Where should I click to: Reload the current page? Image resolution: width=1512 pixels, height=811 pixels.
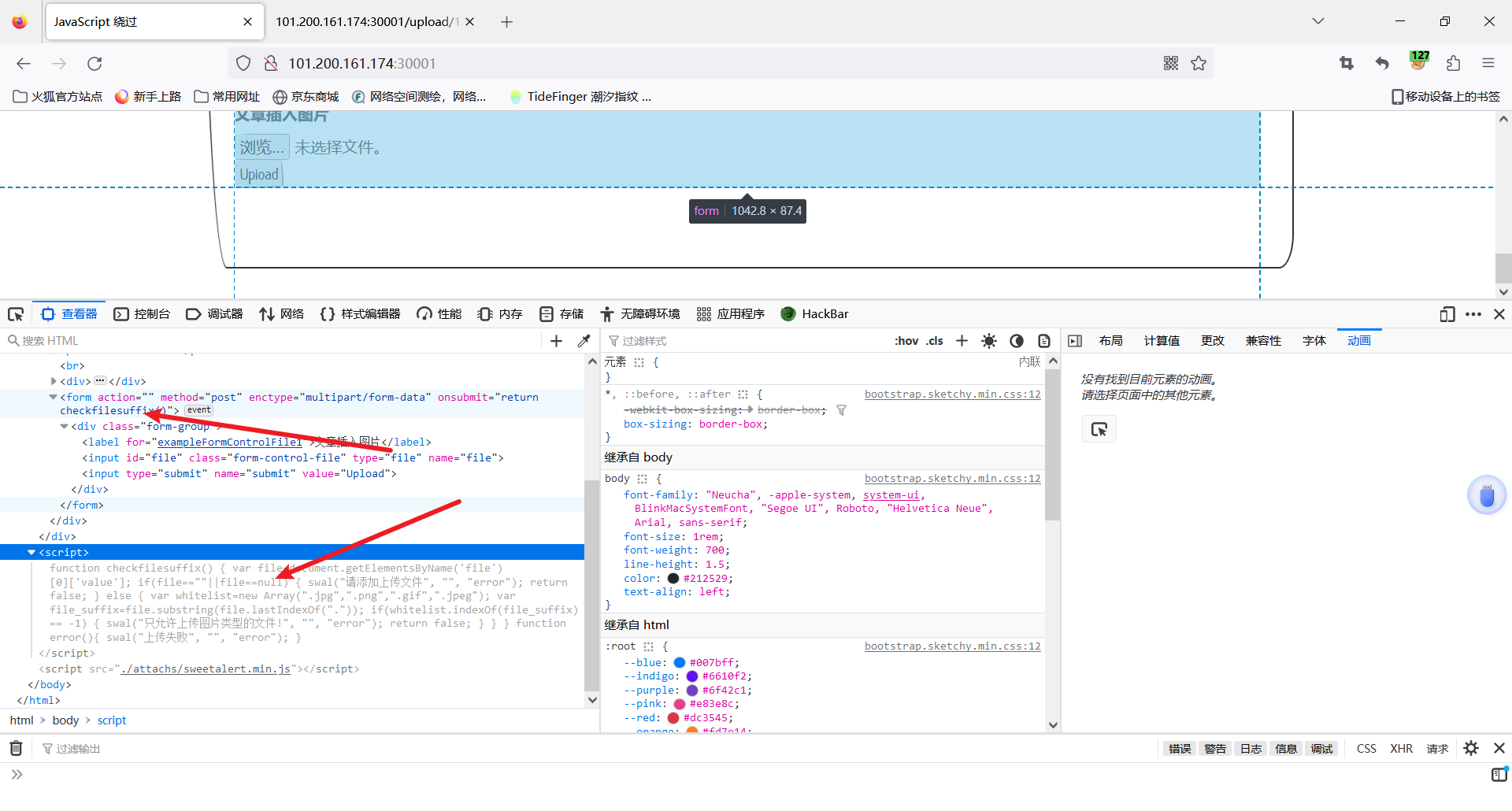(x=94, y=64)
